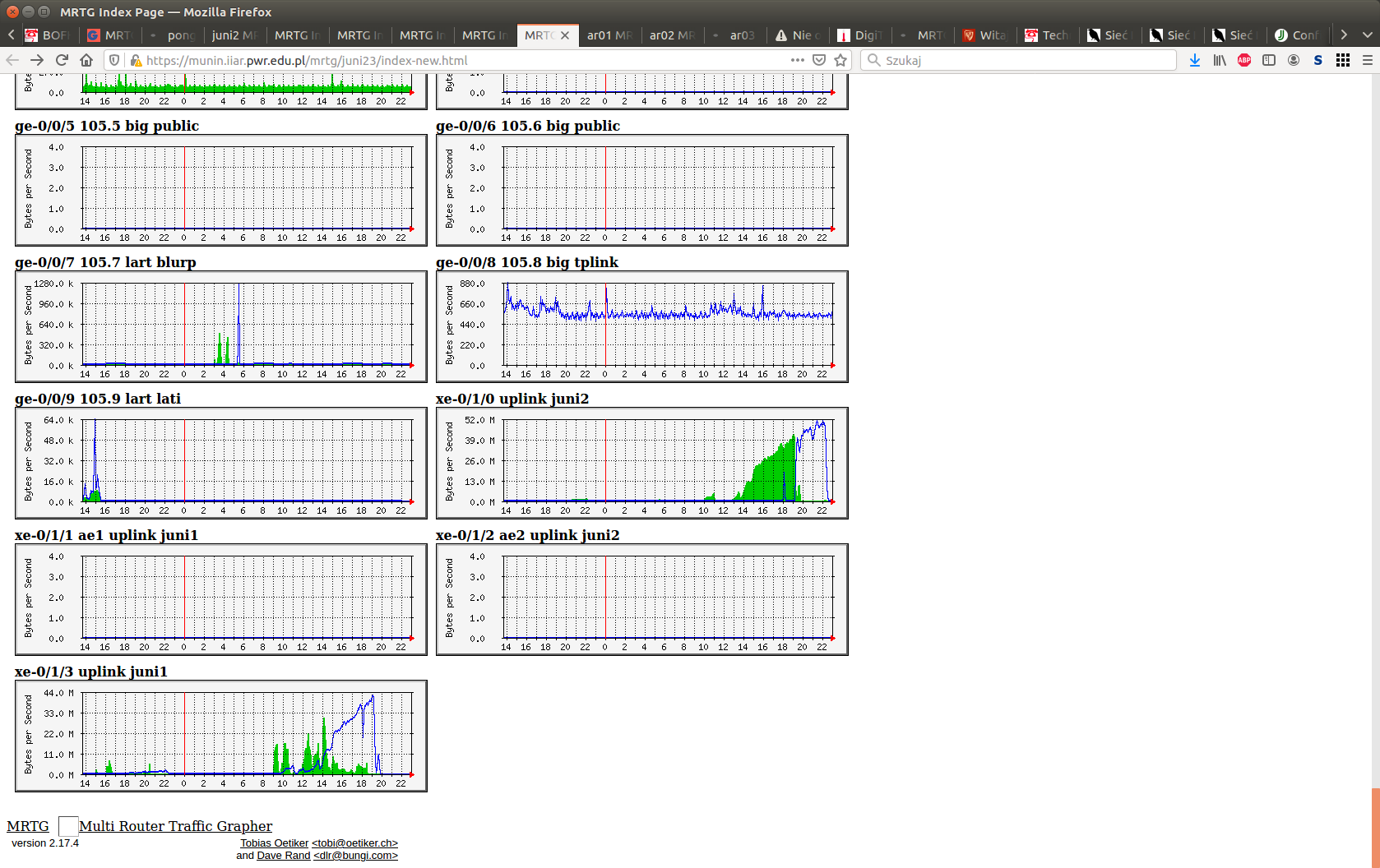Open the xe-0/1/0 uplink juni2 graph

641,463
